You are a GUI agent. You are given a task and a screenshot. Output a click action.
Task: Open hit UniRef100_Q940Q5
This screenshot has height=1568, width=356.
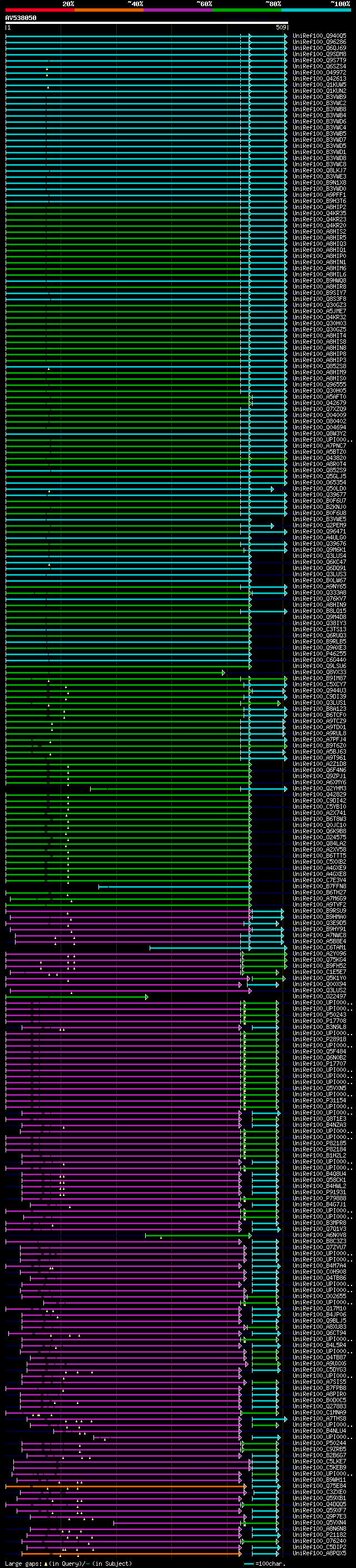coord(319,36)
